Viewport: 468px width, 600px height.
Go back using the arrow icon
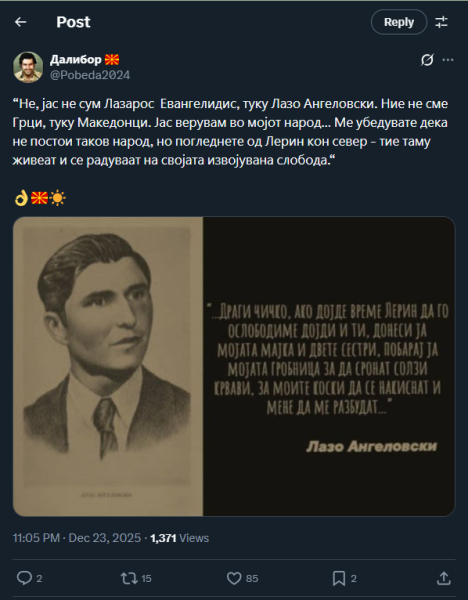point(21,22)
